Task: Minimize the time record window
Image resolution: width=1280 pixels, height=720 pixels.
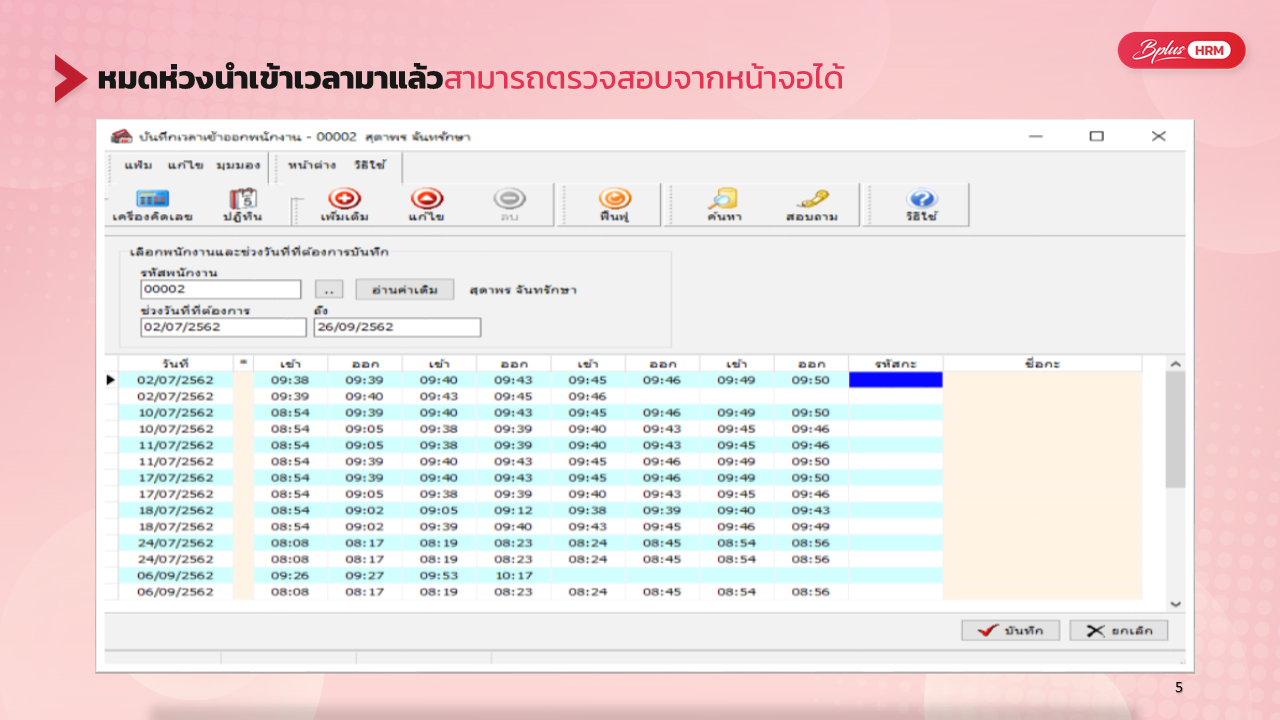Action: pyautogui.click(x=1035, y=136)
